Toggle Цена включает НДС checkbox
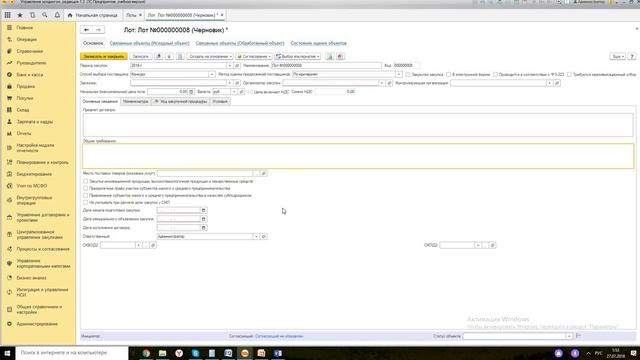Viewport: 640px width, 360px height. [x=250, y=92]
